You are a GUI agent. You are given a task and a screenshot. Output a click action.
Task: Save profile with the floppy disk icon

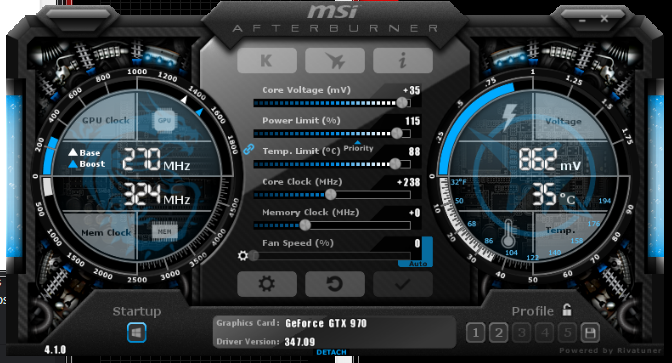(590, 333)
